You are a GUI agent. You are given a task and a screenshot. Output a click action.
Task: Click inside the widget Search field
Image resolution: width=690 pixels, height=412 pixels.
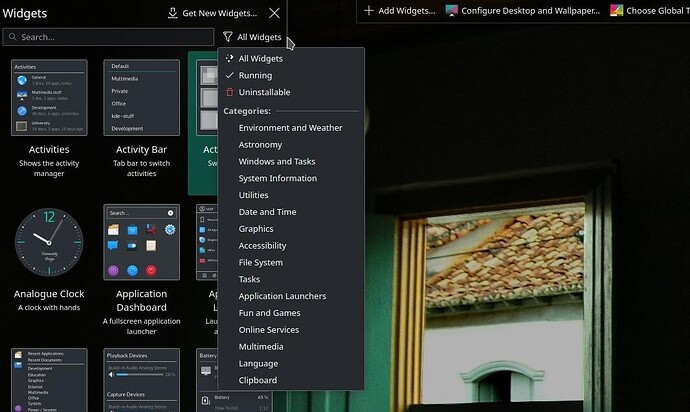point(108,37)
